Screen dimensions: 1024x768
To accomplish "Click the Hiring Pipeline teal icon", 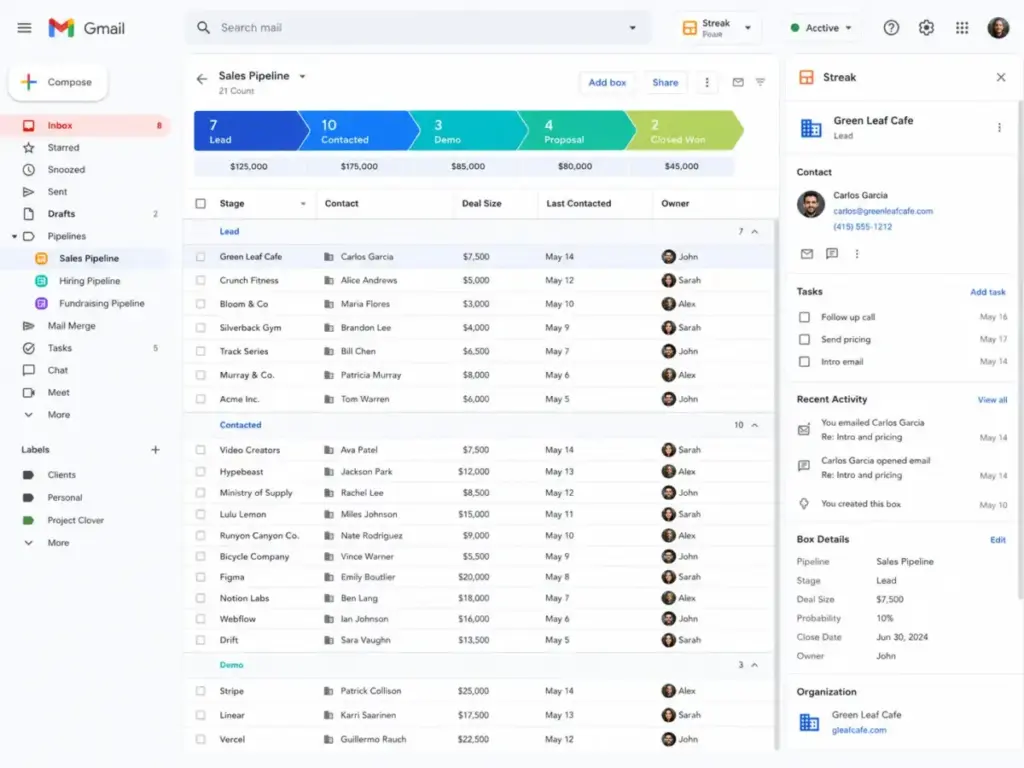I will [41, 281].
